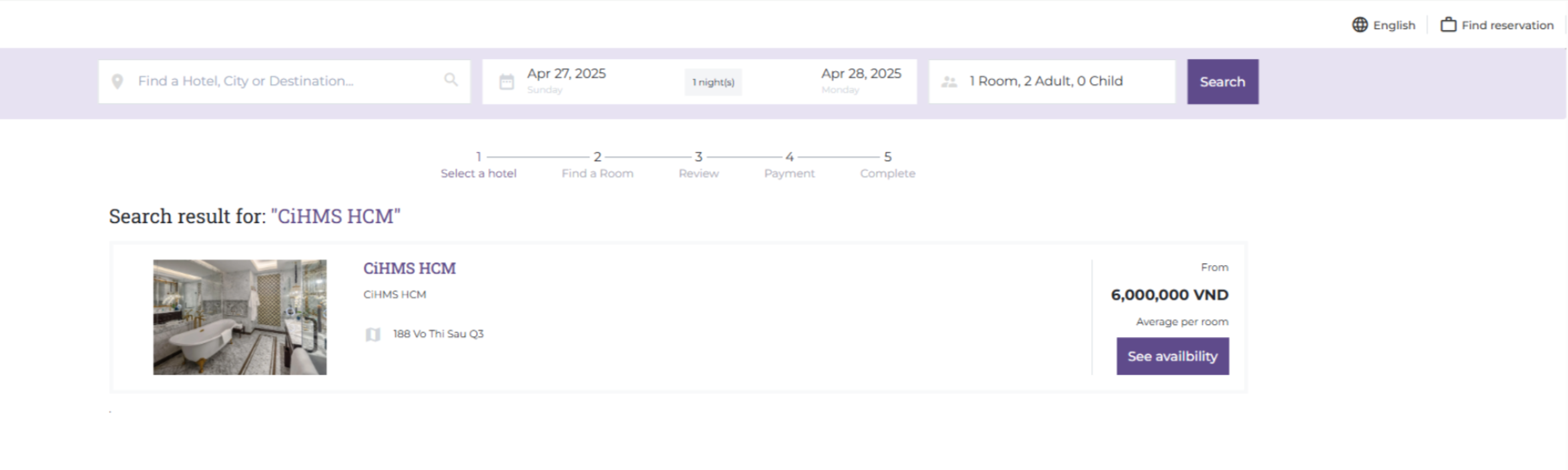Image resolution: width=1568 pixels, height=470 pixels.
Task: Click the calendar icon
Action: pos(507,81)
